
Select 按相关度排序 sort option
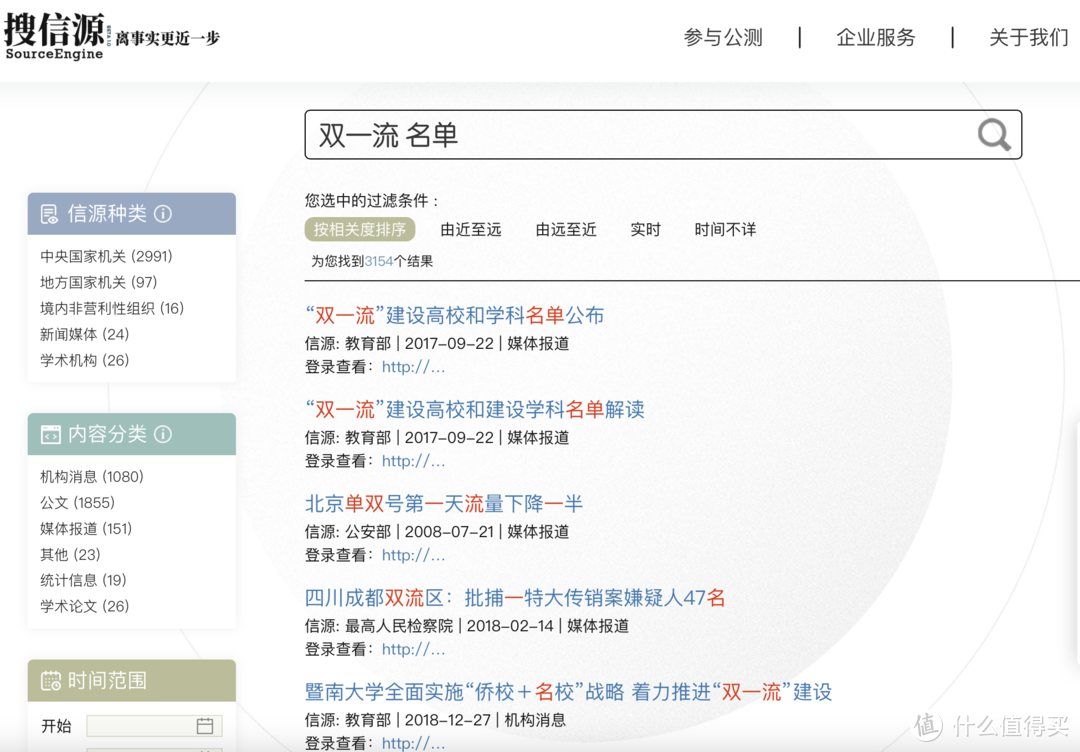360,229
